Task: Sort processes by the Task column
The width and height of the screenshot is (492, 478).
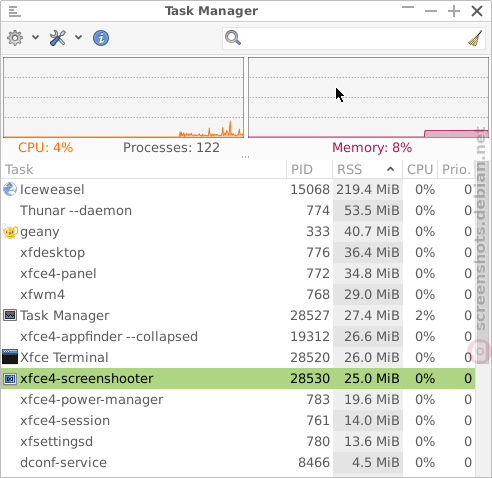Action: coord(144,169)
